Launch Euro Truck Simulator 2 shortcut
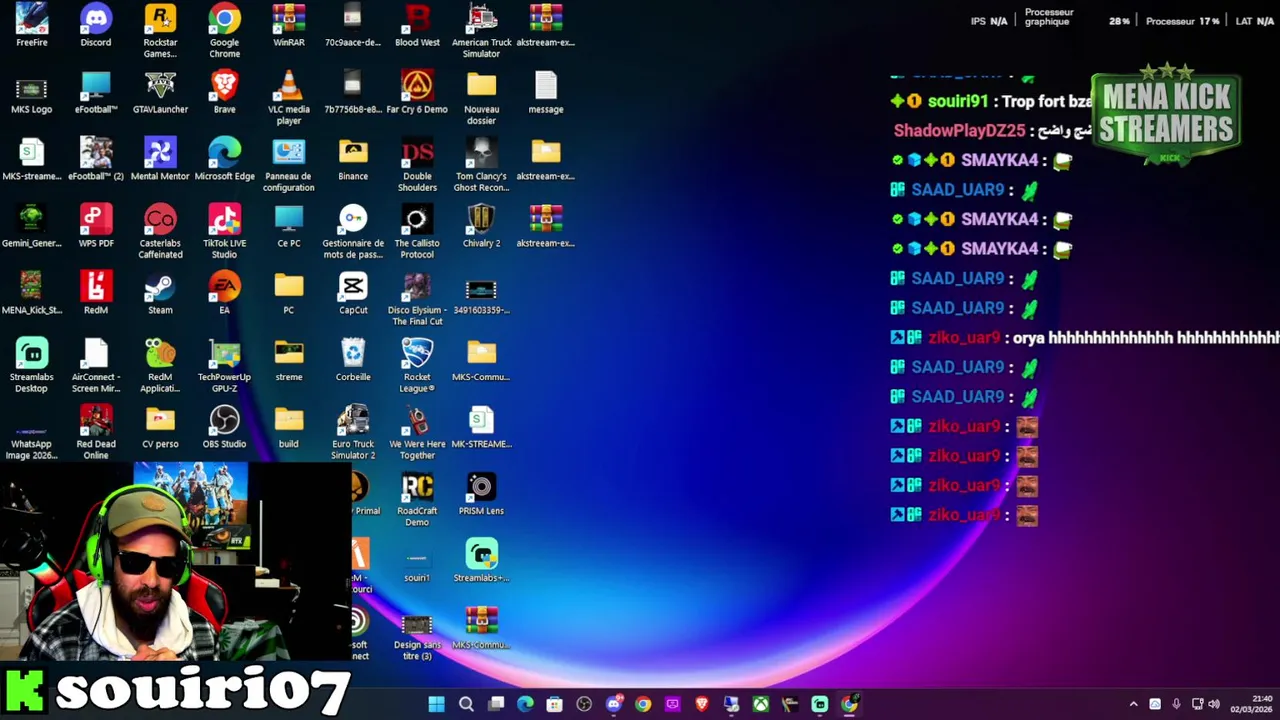Image resolution: width=1280 pixels, height=720 pixels. point(353,433)
